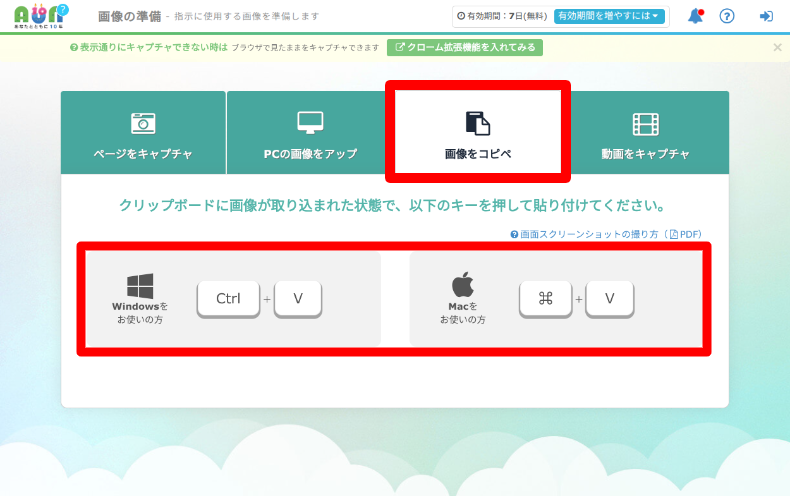Close the yellow notice banner
The width and height of the screenshot is (790, 496).
[777, 47]
